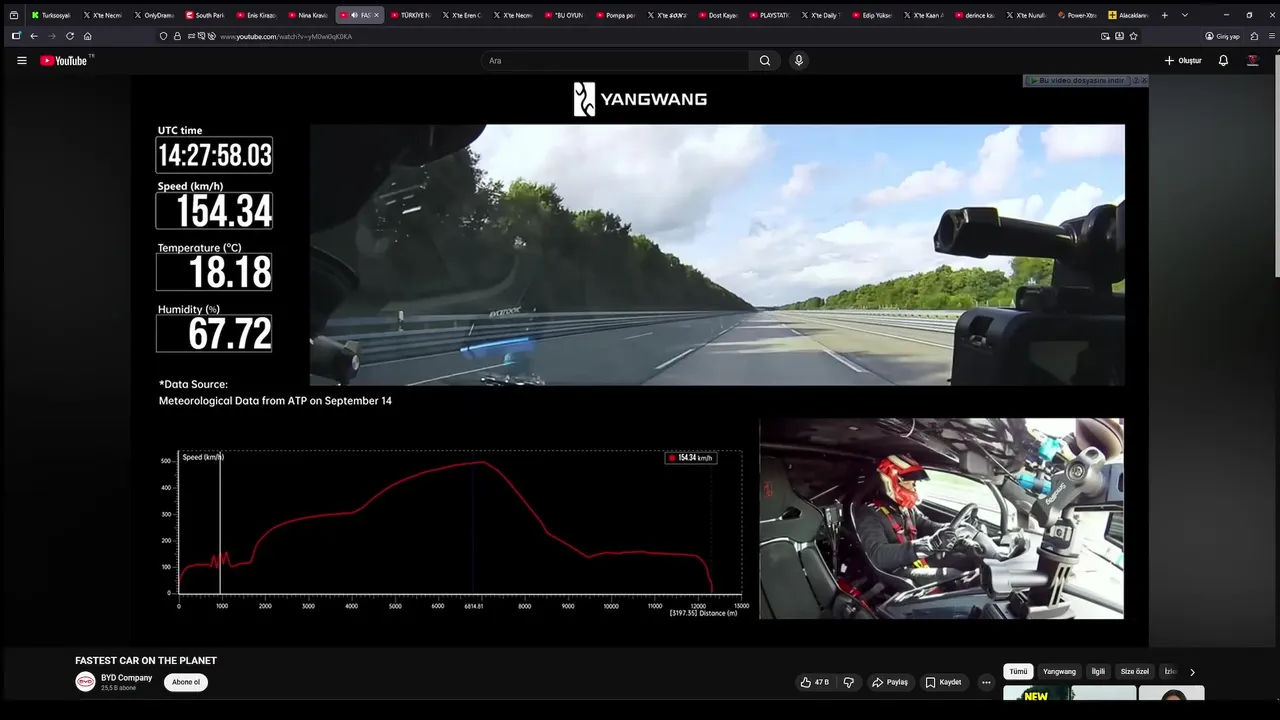This screenshot has height=720, width=1280.
Task: View site security padlock info
Action: pyautogui.click(x=177, y=36)
